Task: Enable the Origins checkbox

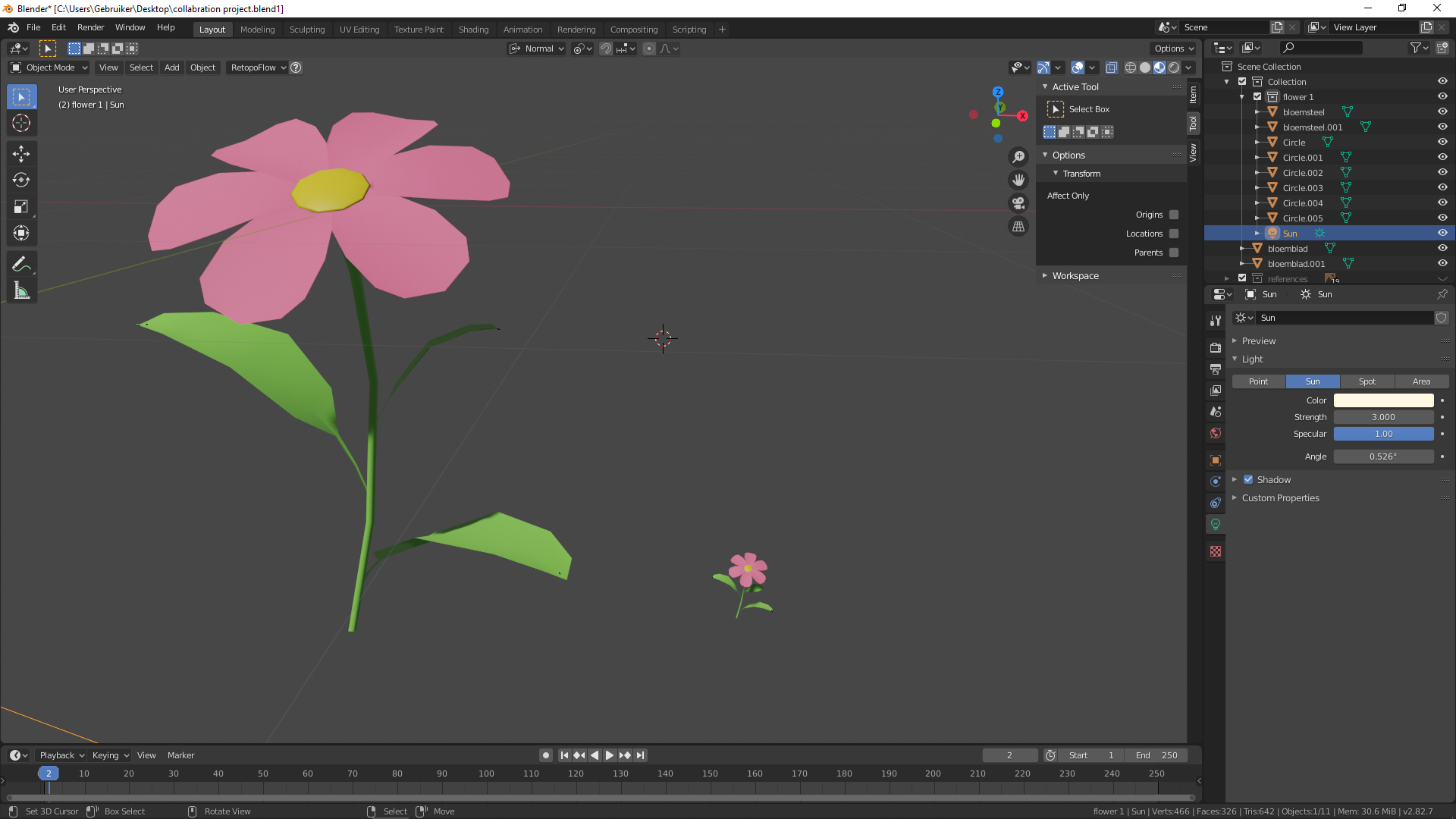Action: (1174, 215)
